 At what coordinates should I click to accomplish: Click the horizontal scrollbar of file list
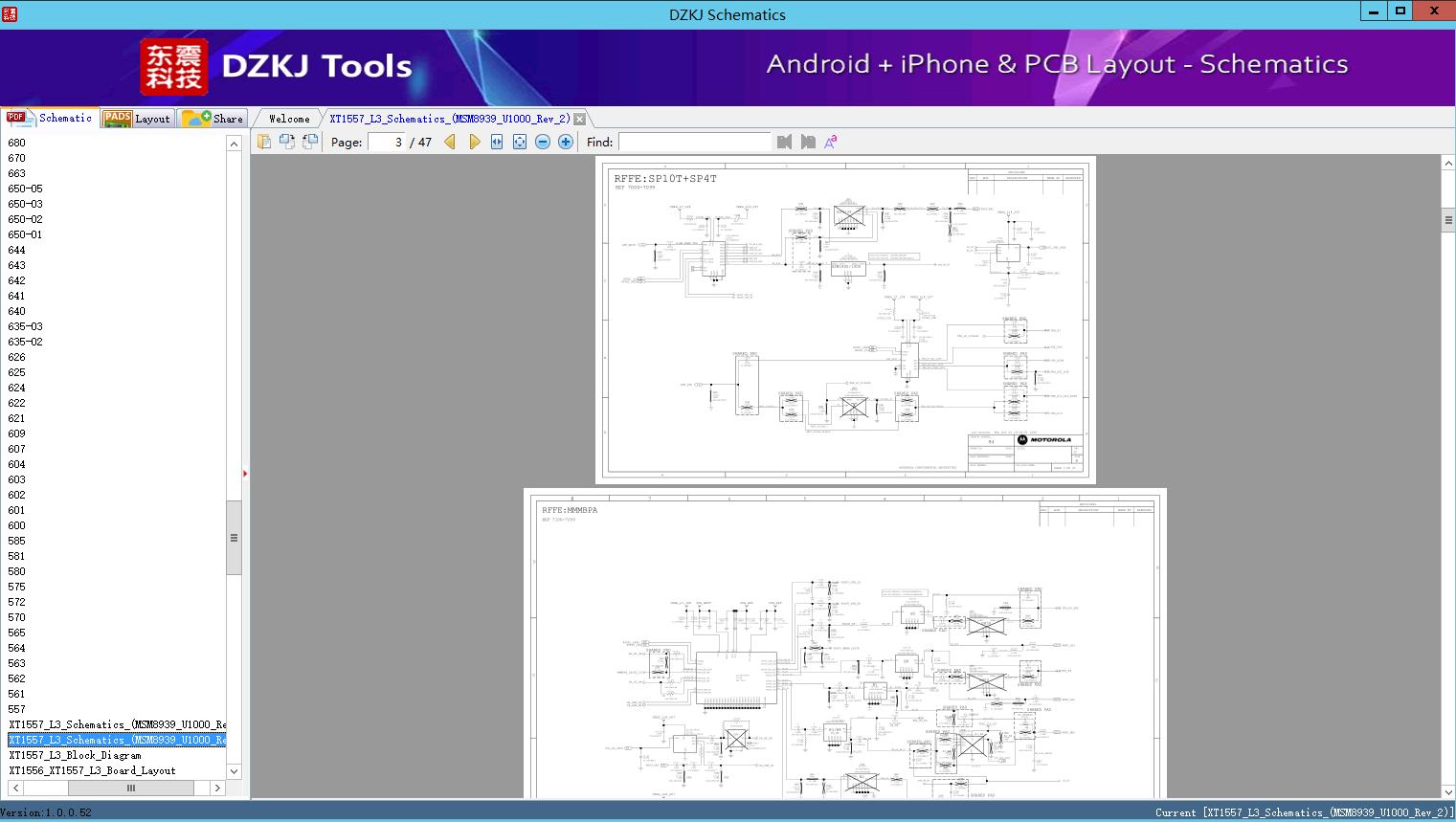[130, 788]
